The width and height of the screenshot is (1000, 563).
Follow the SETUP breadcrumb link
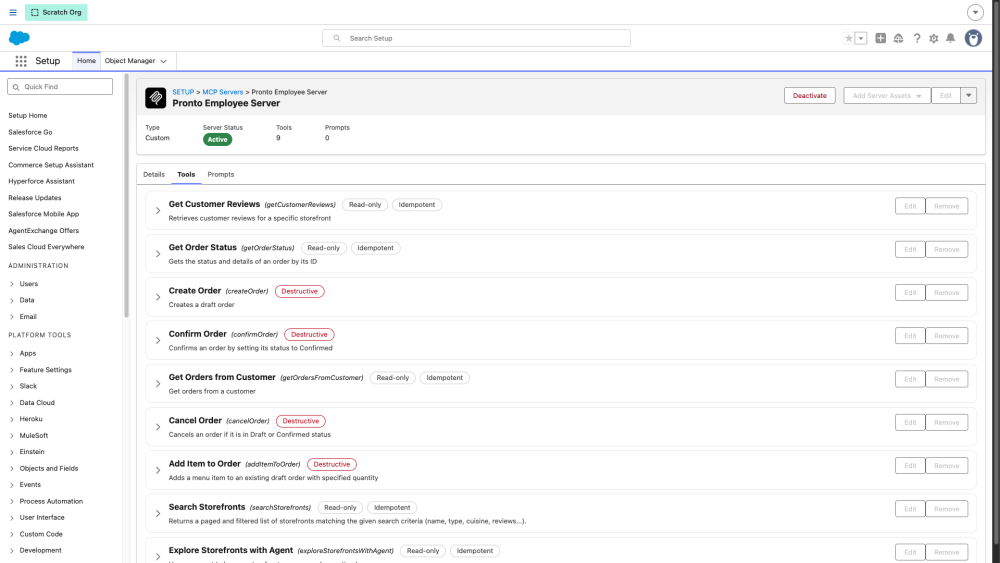pyautogui.click(x=183, y=92)
